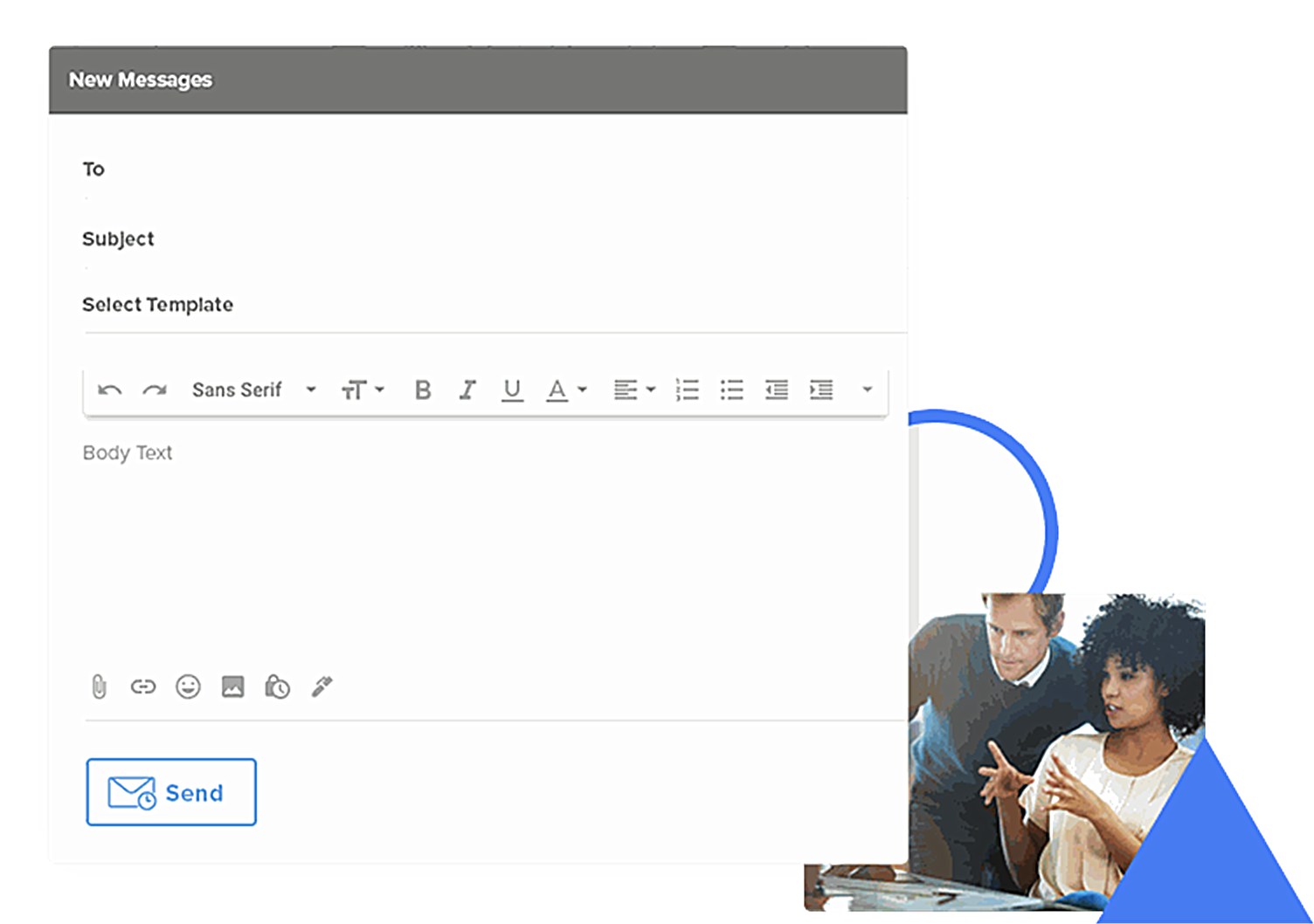This screenshot has width=1314, height=924.
Task: Open the emoji picker
Action: click(x=188, y=687)
